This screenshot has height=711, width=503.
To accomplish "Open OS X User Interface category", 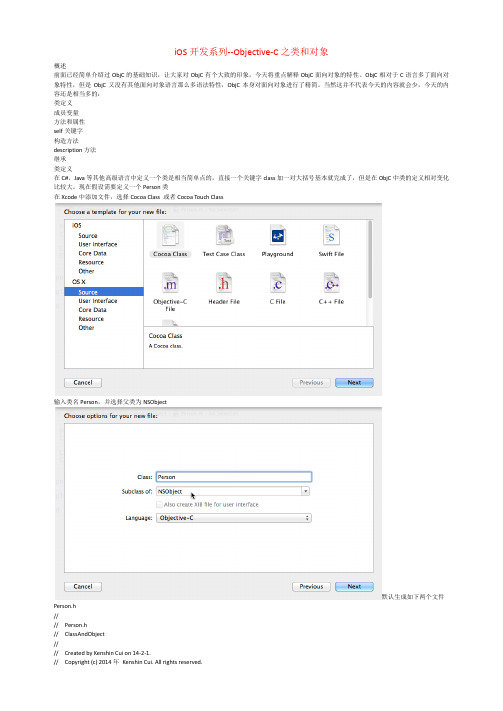I will click(x=98, y=301).
